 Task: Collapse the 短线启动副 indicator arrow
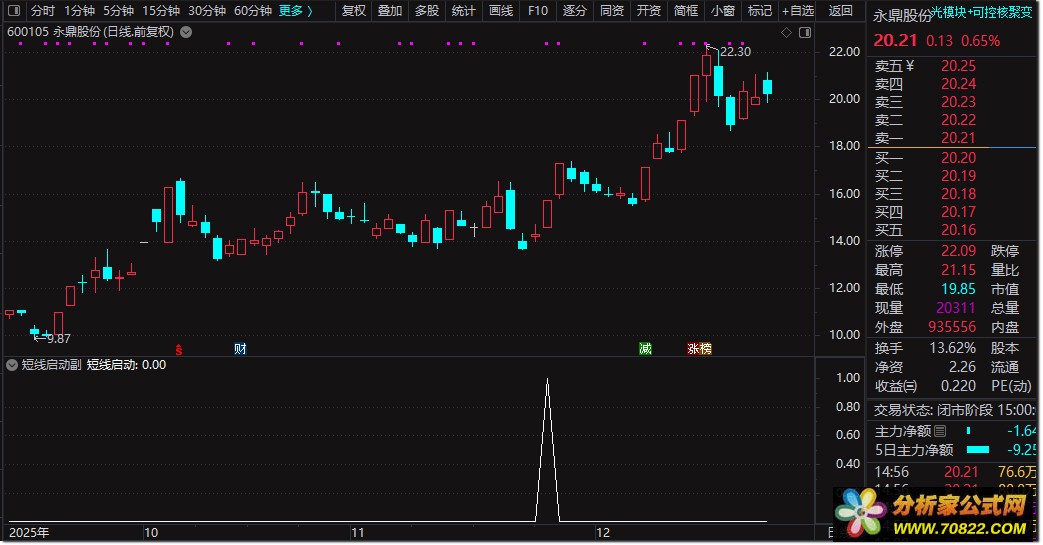(x=12, y=365)
